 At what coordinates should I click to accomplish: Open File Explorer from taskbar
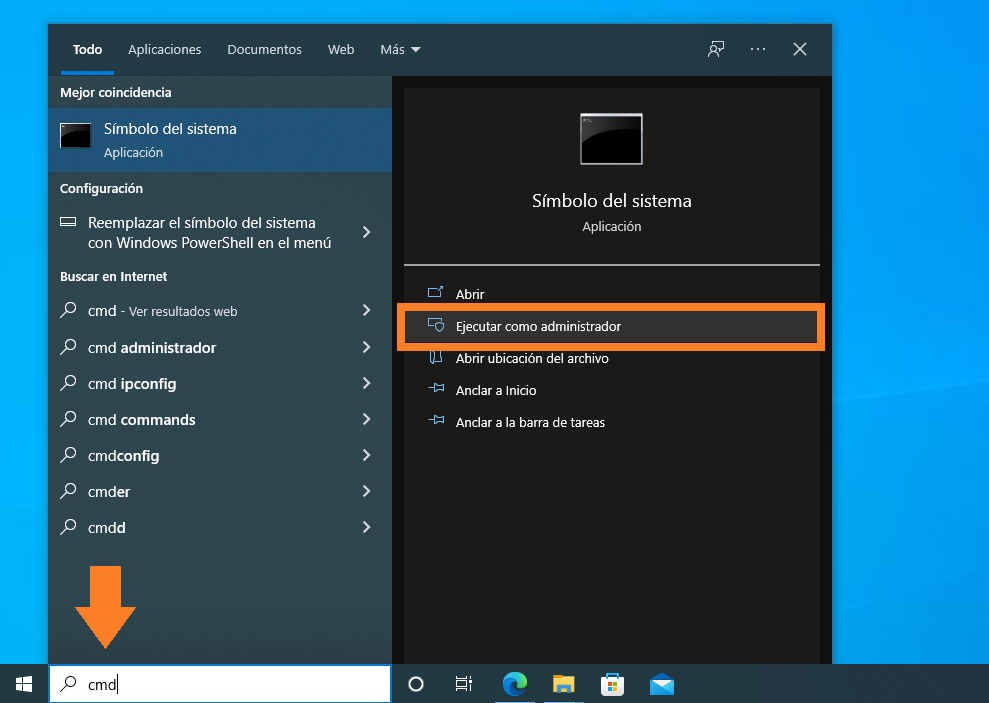pyautogui.click(x=564, y=684)
